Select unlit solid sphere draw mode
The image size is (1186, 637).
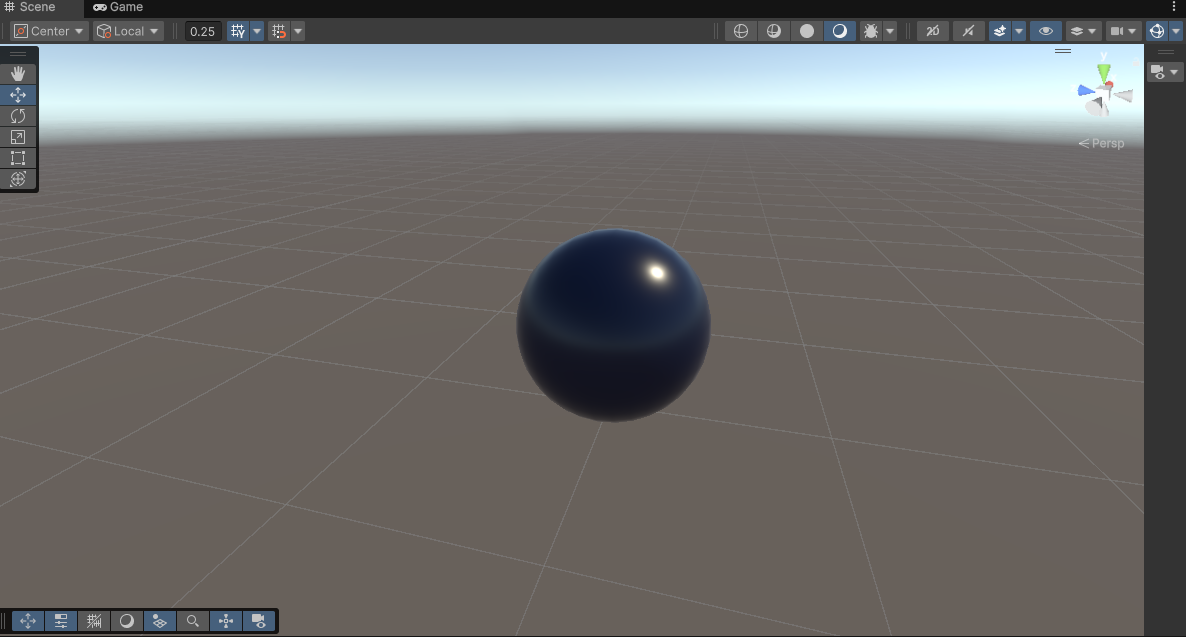click(807, 31)
